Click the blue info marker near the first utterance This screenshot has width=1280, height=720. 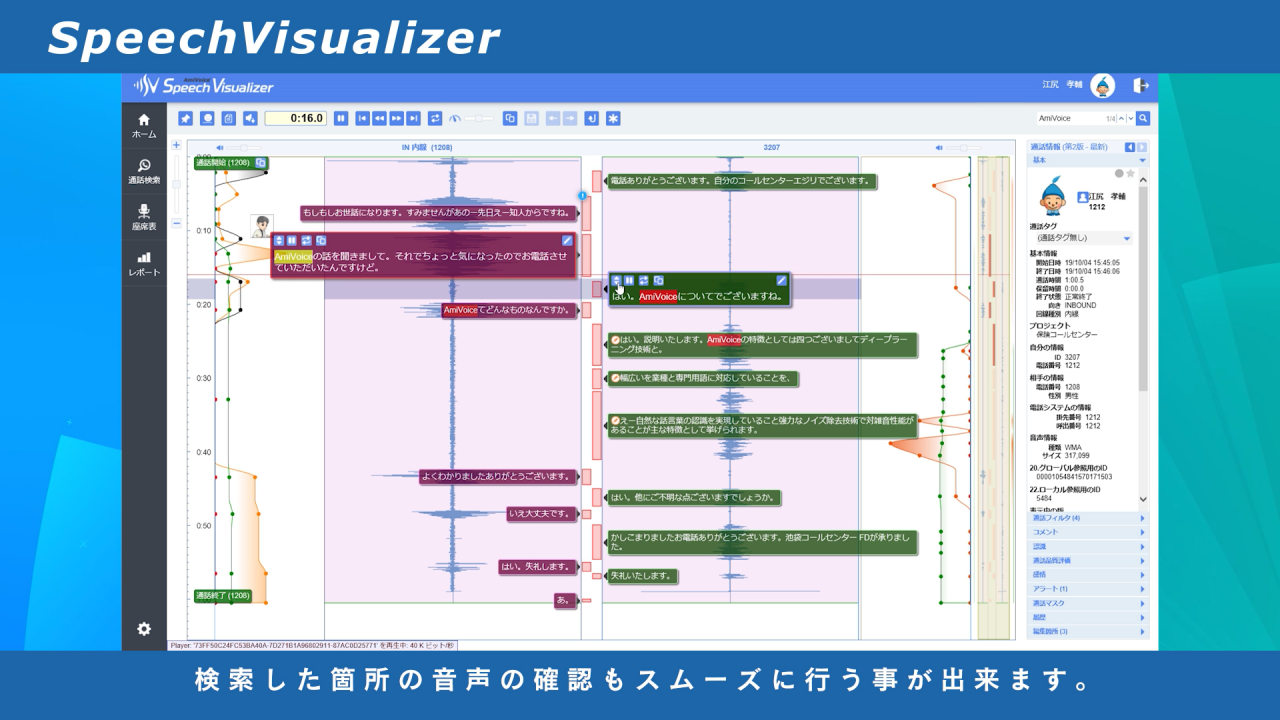tap(582, 196)
